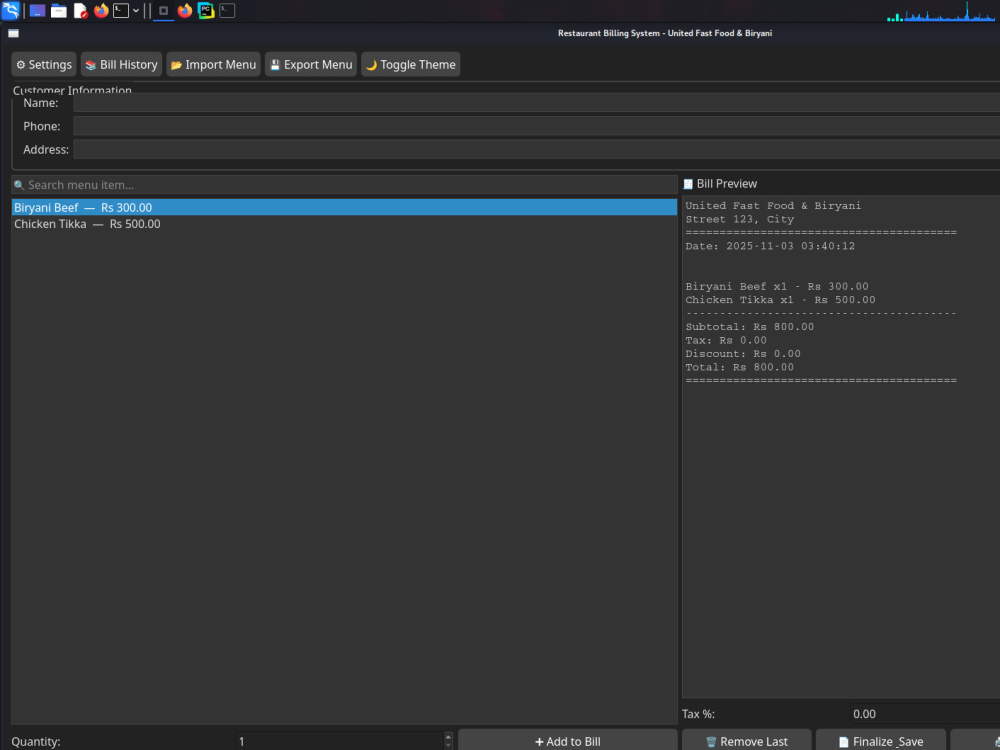1000x750 pixels.
Task: Launch the text editor document icon
Action: [x=80, y=11]
